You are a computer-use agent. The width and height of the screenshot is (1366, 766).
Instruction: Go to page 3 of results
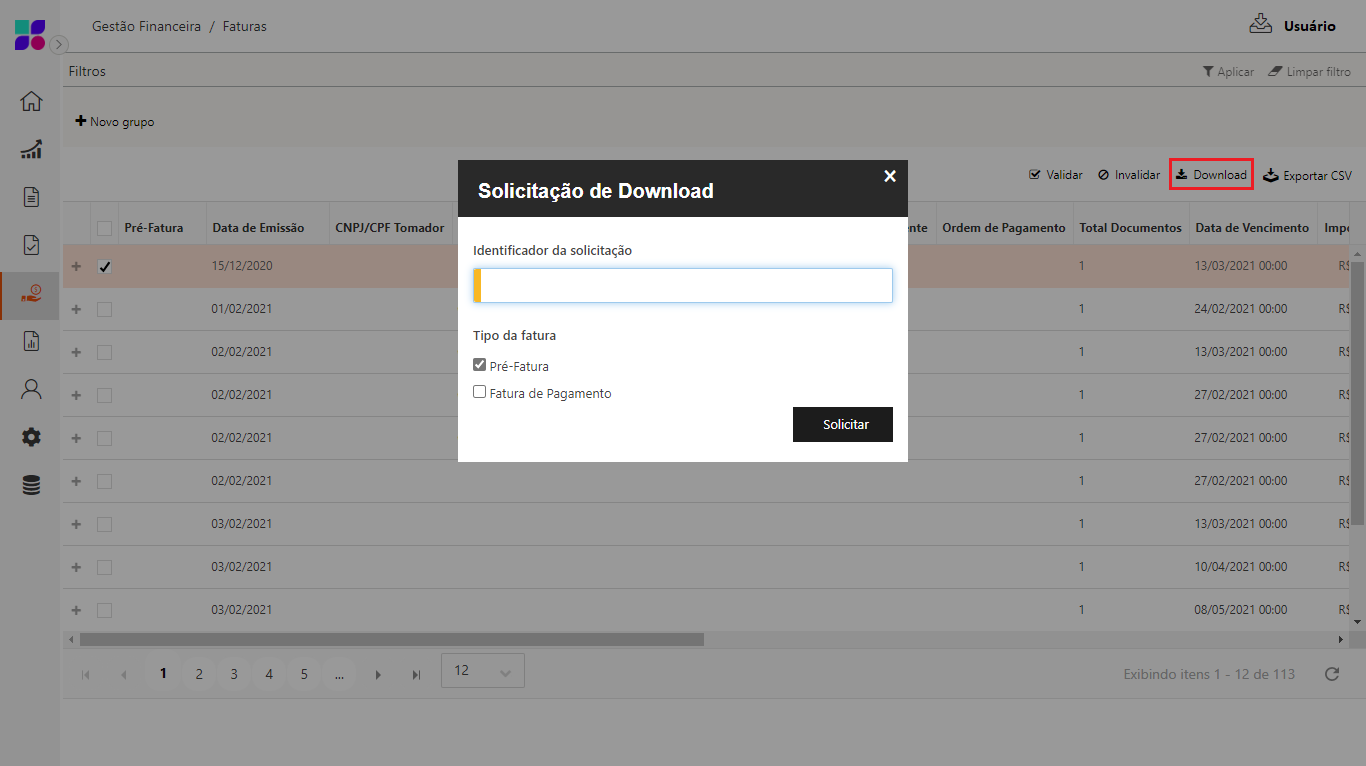click(x=234, y=674)
